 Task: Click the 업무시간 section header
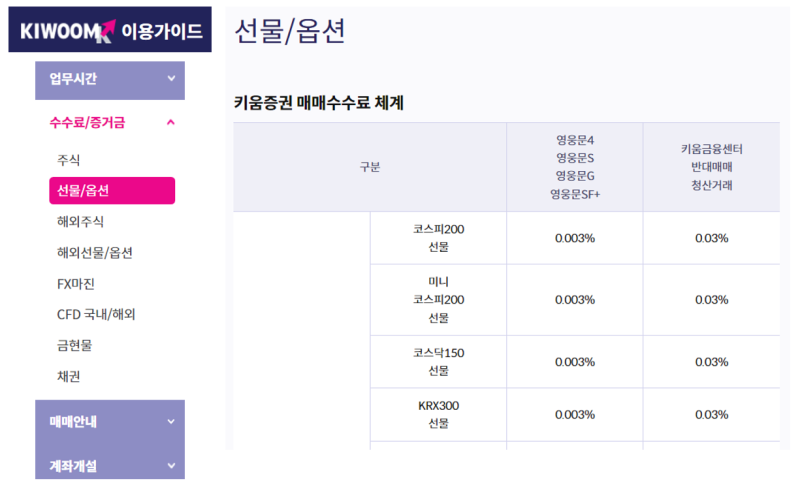pyautogui.click(x=73, y=78)
